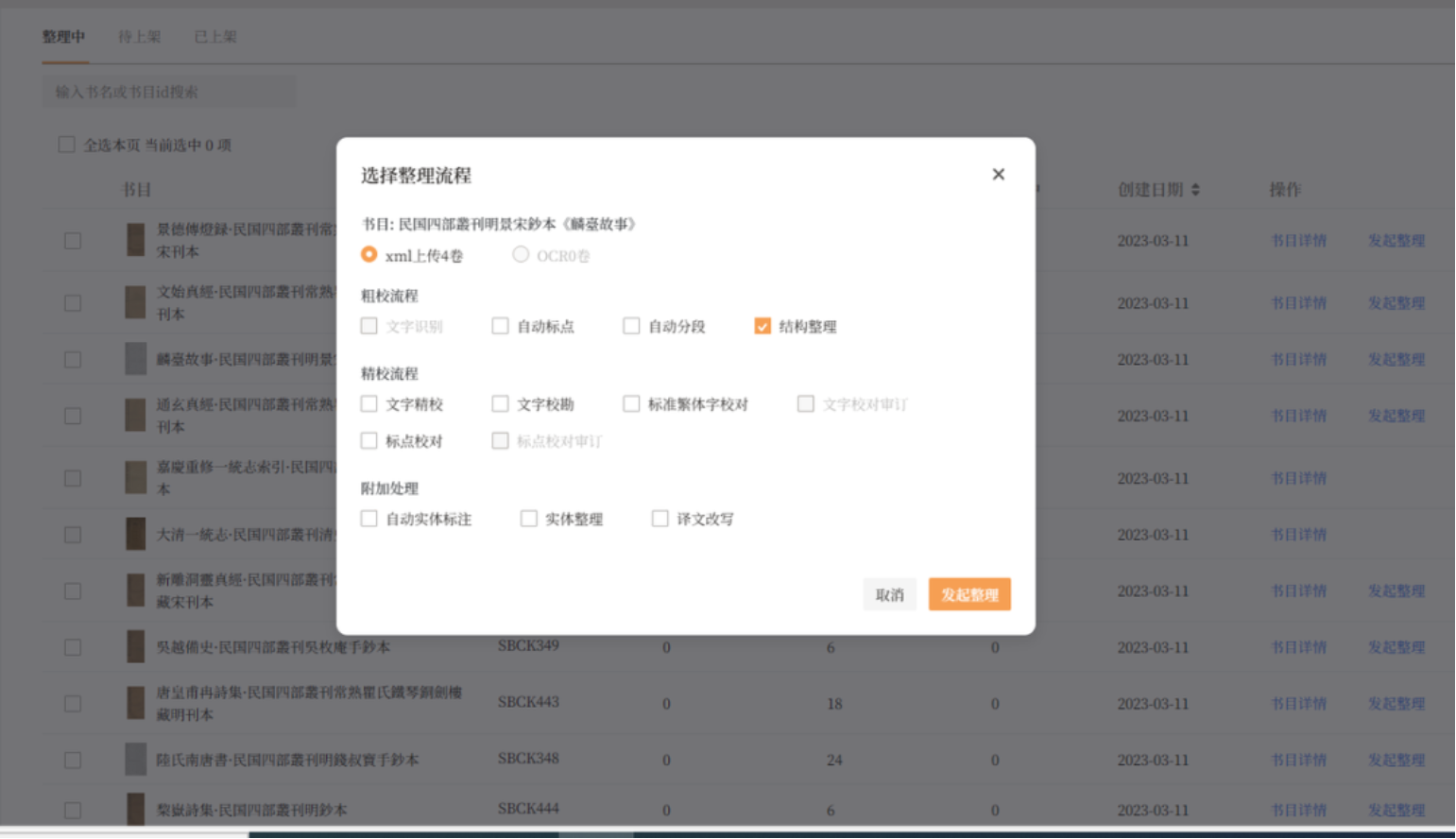Tick the 实体整理 checkbox

click(x=529, y=519)
